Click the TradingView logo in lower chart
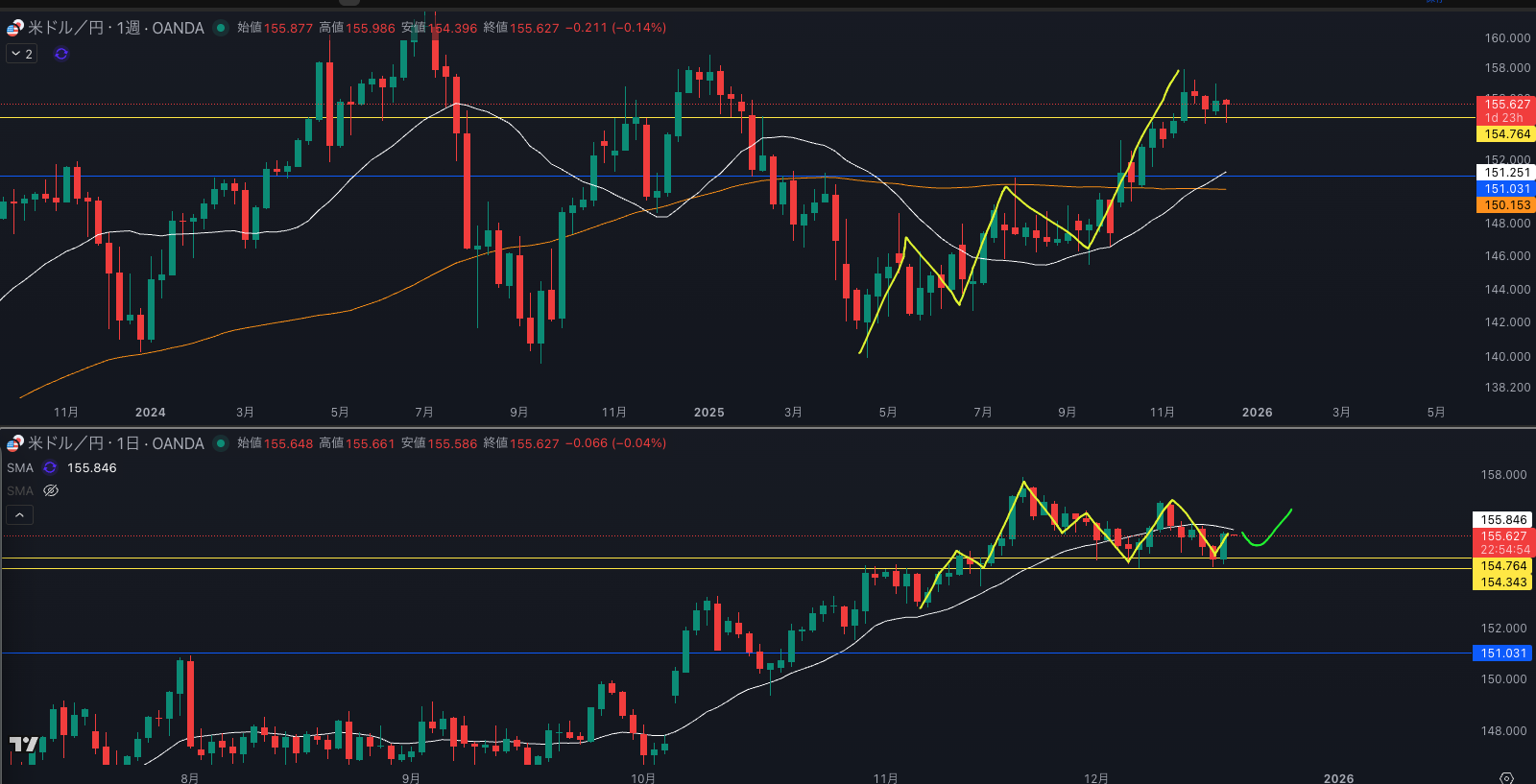 [x=24, y=745]
